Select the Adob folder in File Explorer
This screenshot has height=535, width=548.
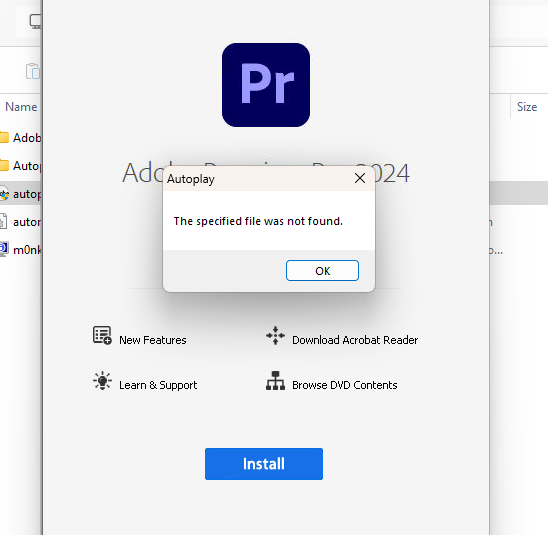21,138
